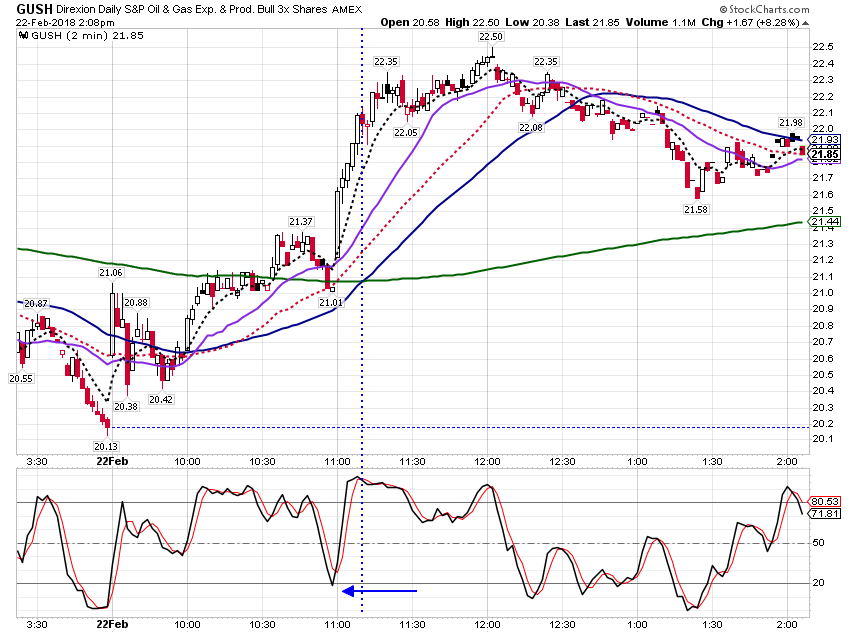Click the AMEX exchange label

(x=346, y=10)
